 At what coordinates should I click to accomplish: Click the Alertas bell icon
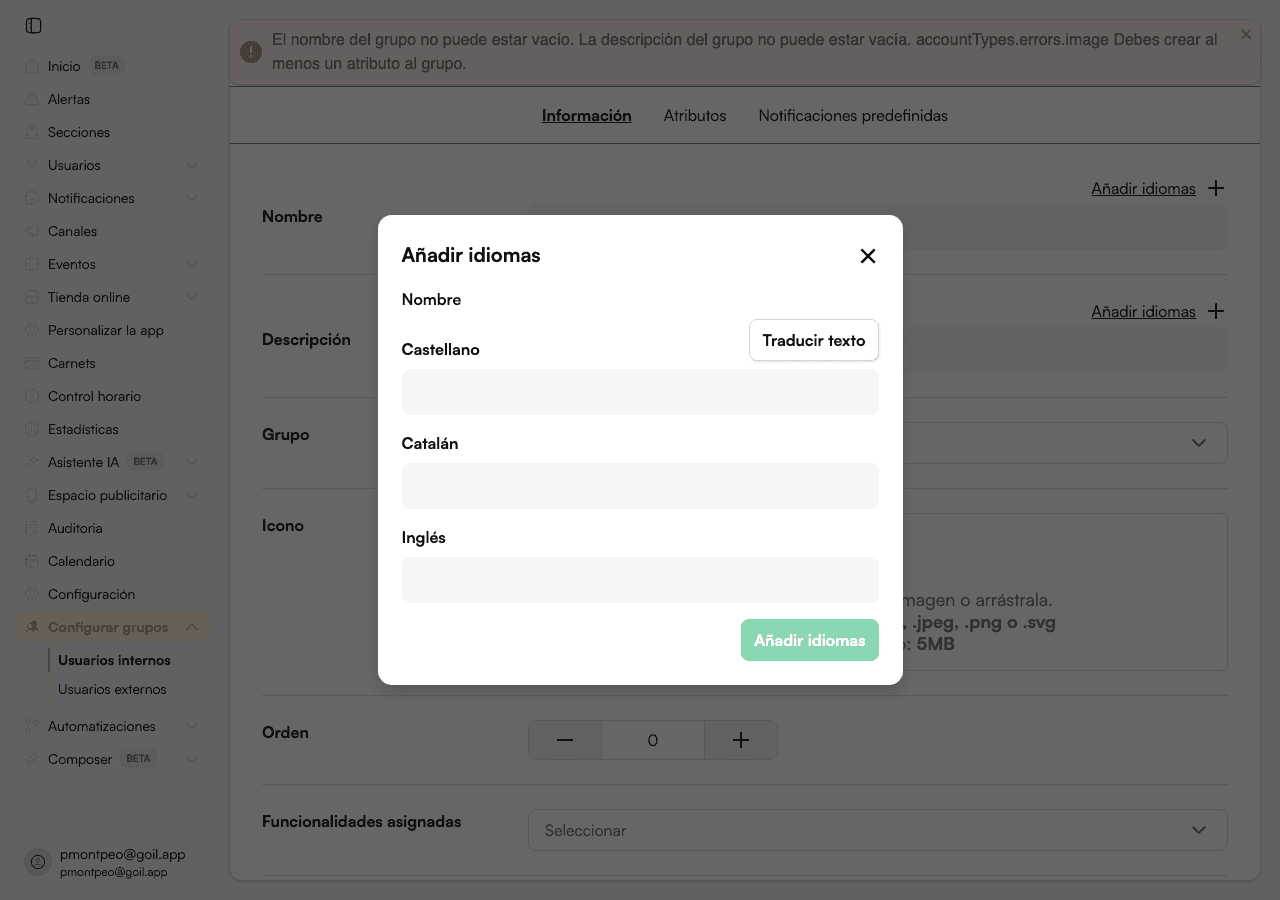[32, 99]
